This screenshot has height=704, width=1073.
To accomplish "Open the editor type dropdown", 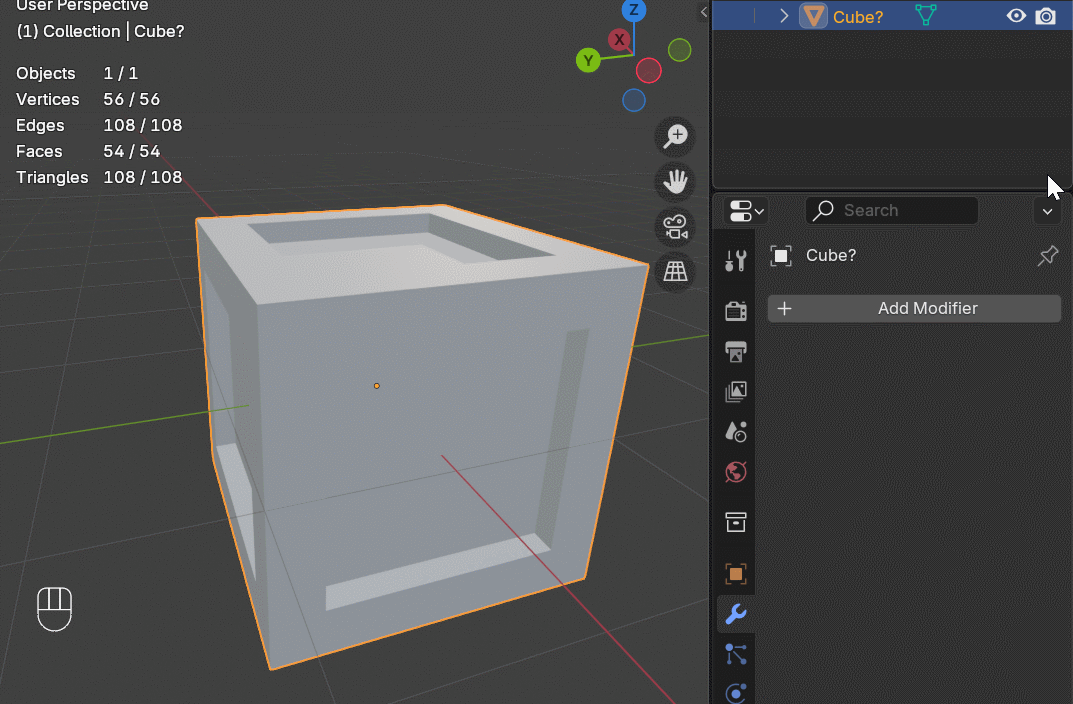I will pos(746,210).
